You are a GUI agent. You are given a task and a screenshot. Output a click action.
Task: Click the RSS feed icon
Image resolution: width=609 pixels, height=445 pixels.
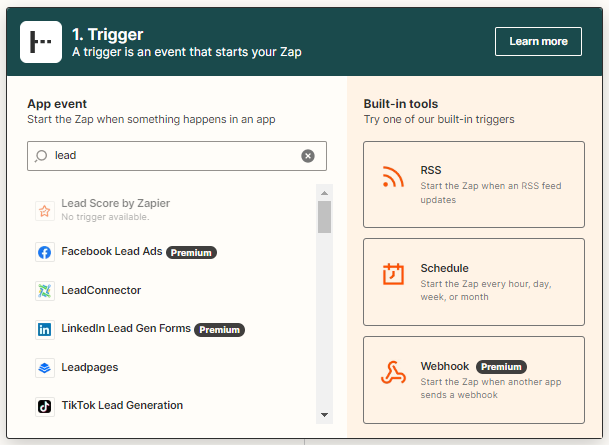[393, 177]
